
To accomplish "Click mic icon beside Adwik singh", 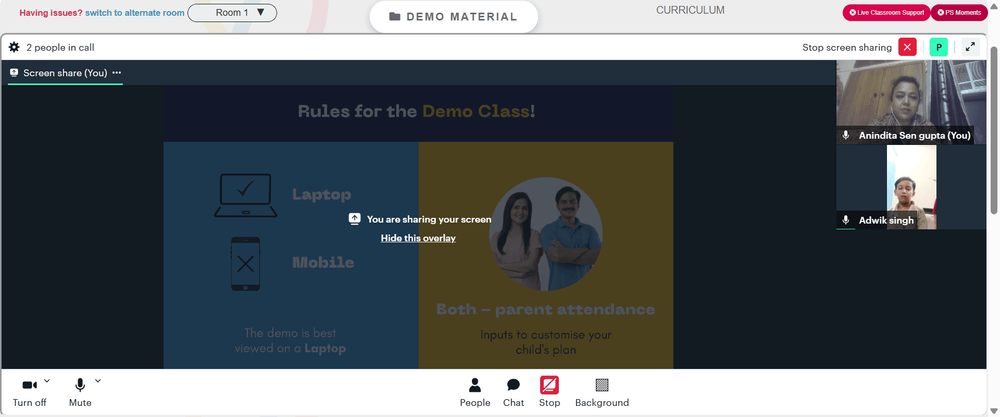I will [x=846, y=220].
